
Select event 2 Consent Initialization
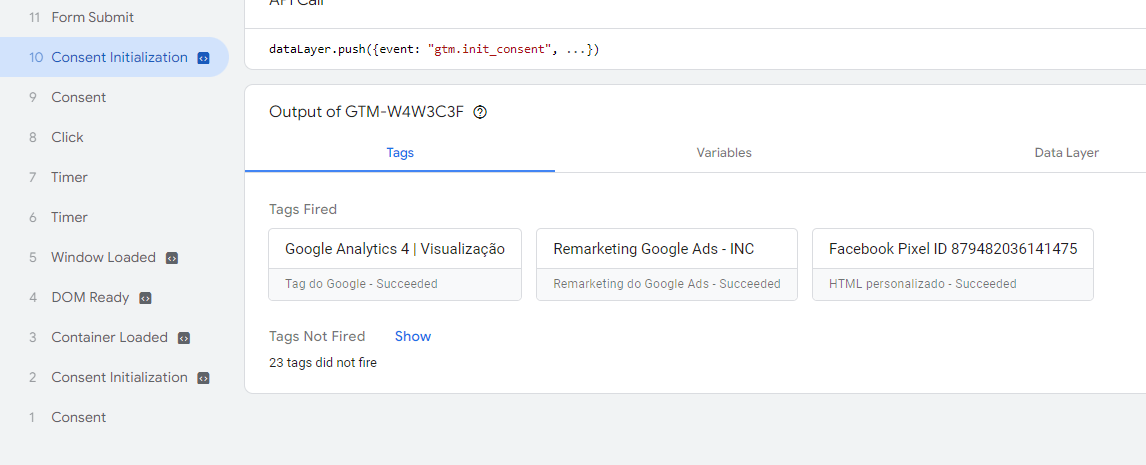[x=114, y=377]
